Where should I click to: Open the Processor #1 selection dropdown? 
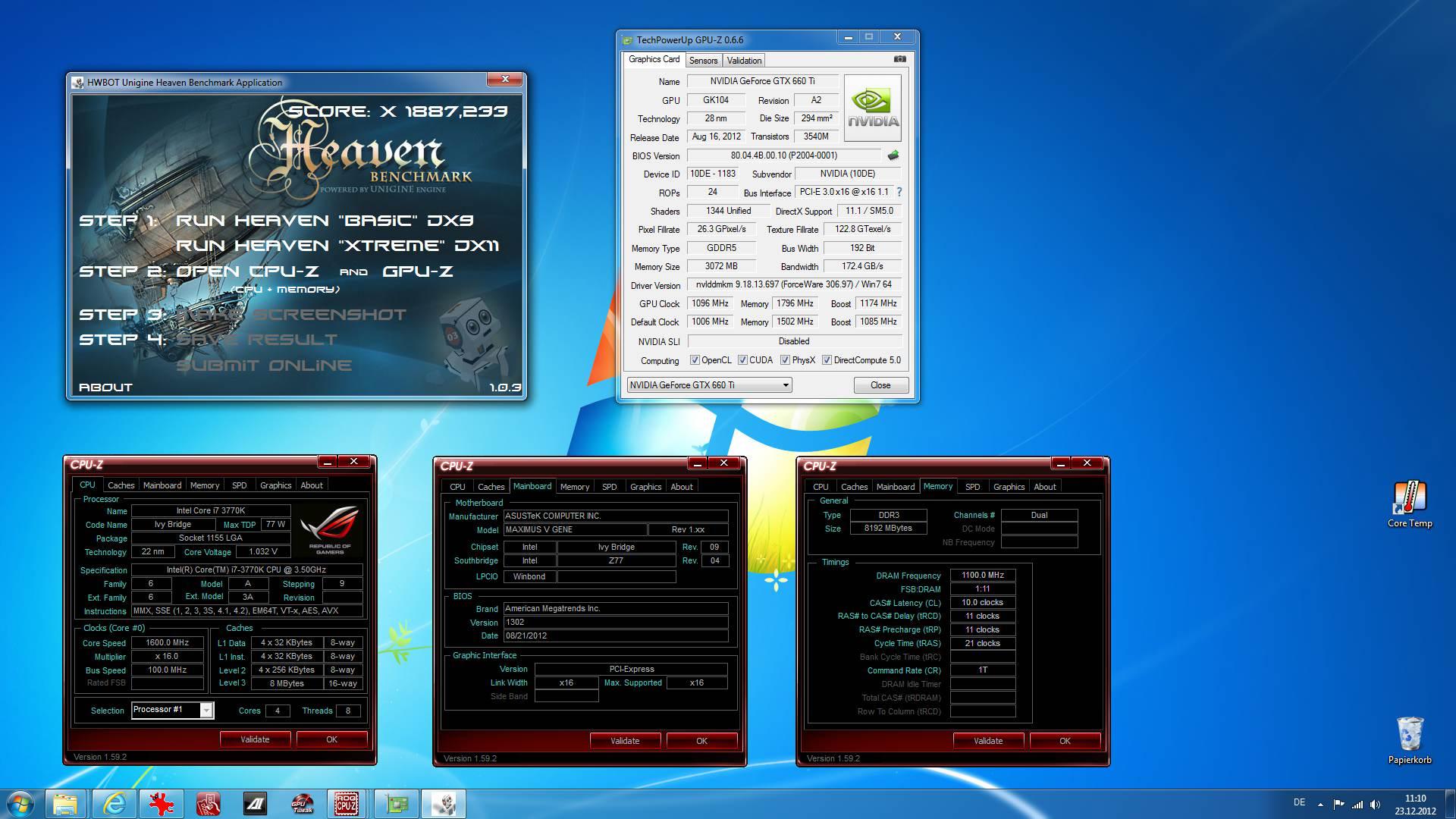(x=173, y=710)
